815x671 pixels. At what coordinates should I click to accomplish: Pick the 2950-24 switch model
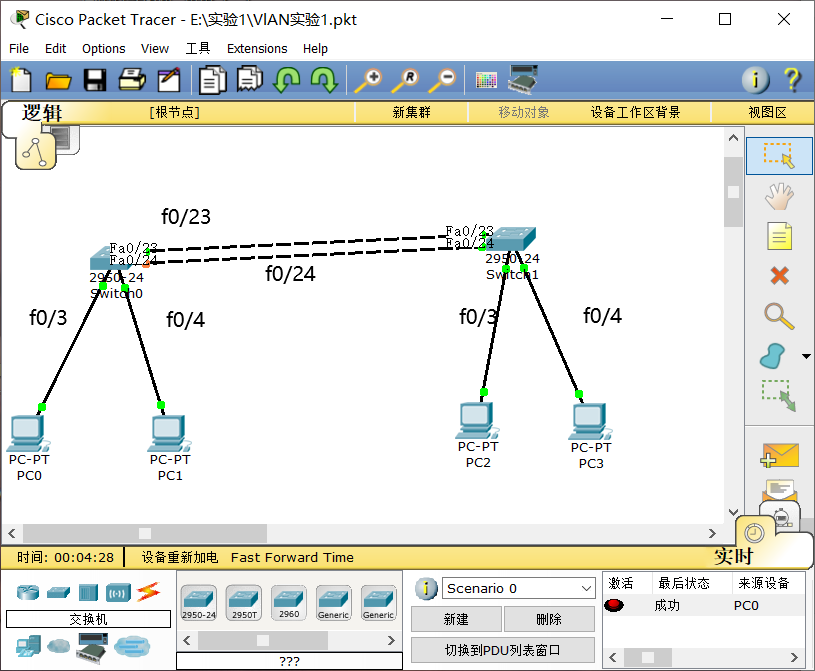(x=199, y=603)
